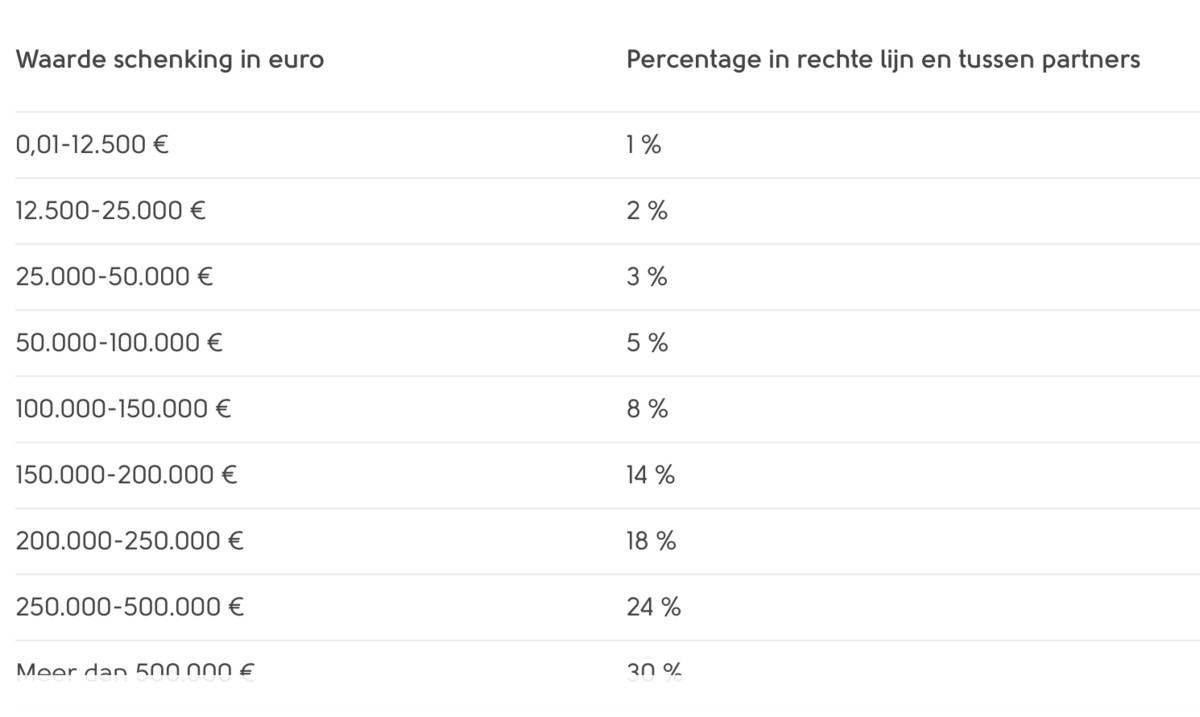1200x717 pixels.
Task: Select the "0,01-12.500 €" value cell
Action: [92, 145]
